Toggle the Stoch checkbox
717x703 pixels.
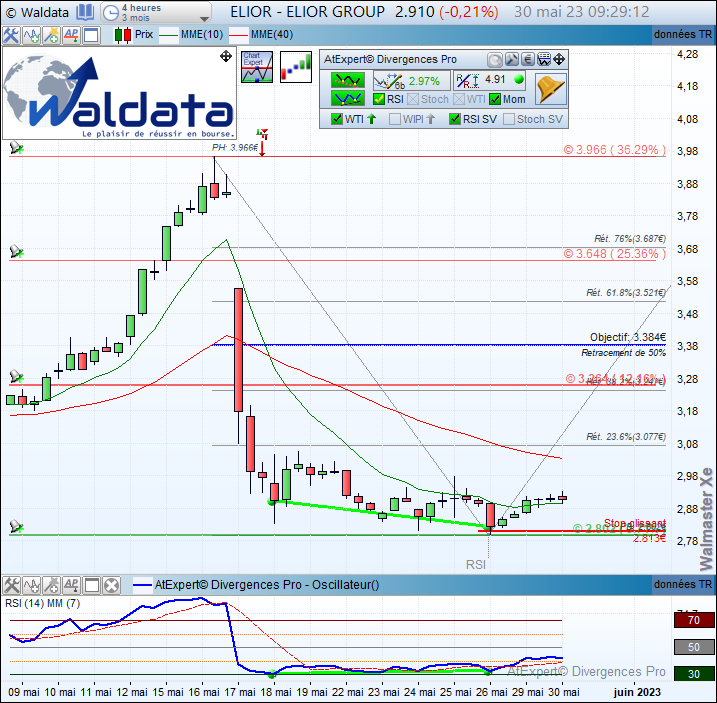point(413,99)
